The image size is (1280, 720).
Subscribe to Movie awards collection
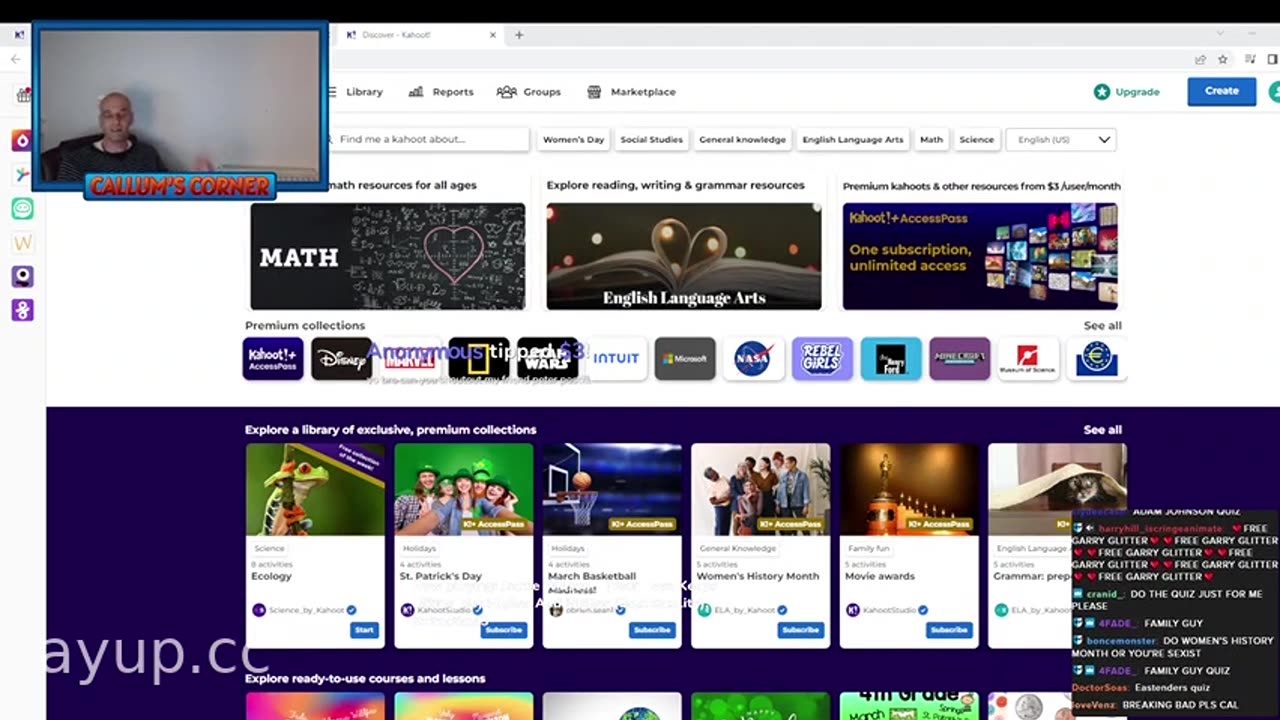pos(949,630)
